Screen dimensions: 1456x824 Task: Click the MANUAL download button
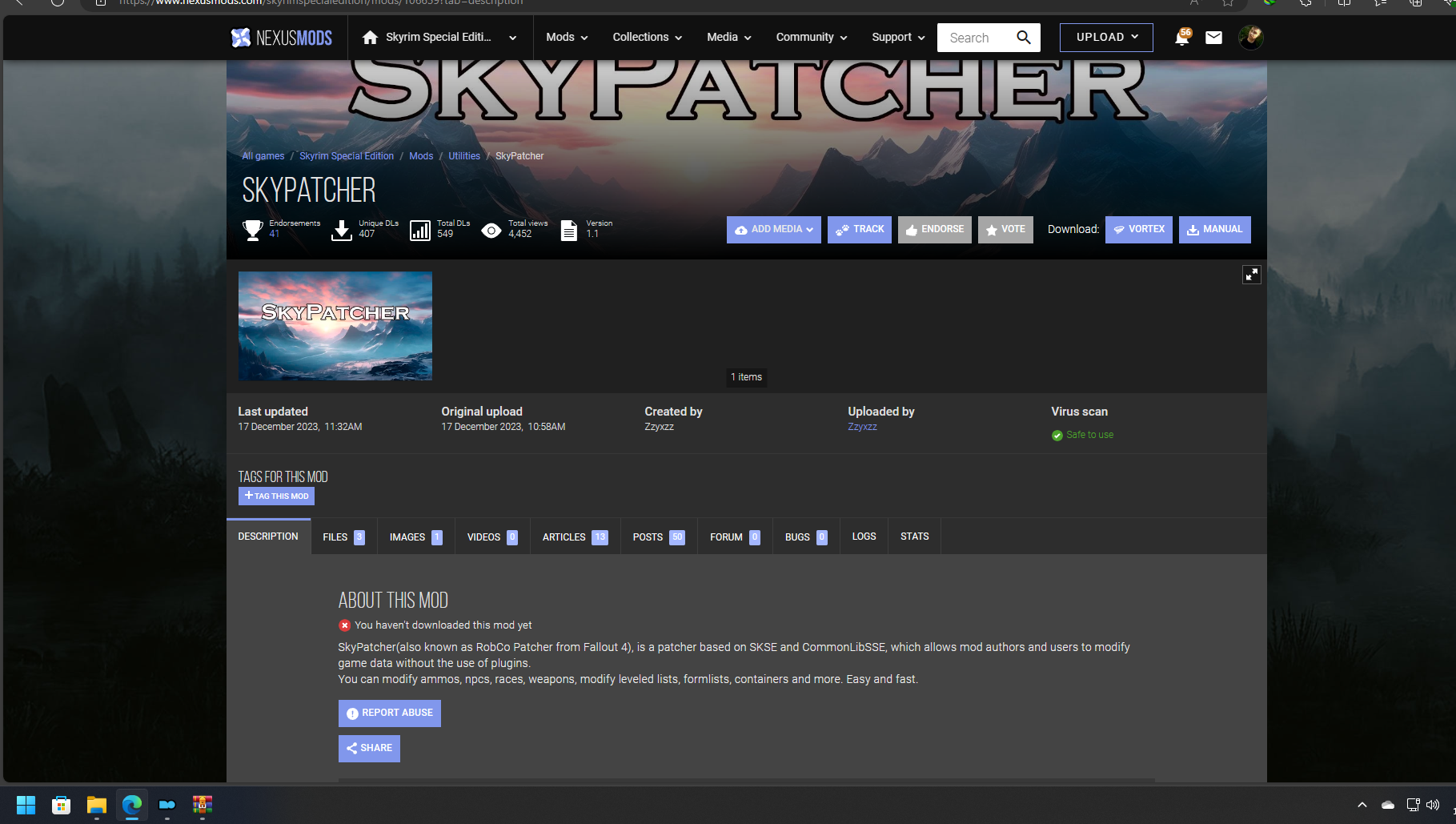pos(1214,230)
